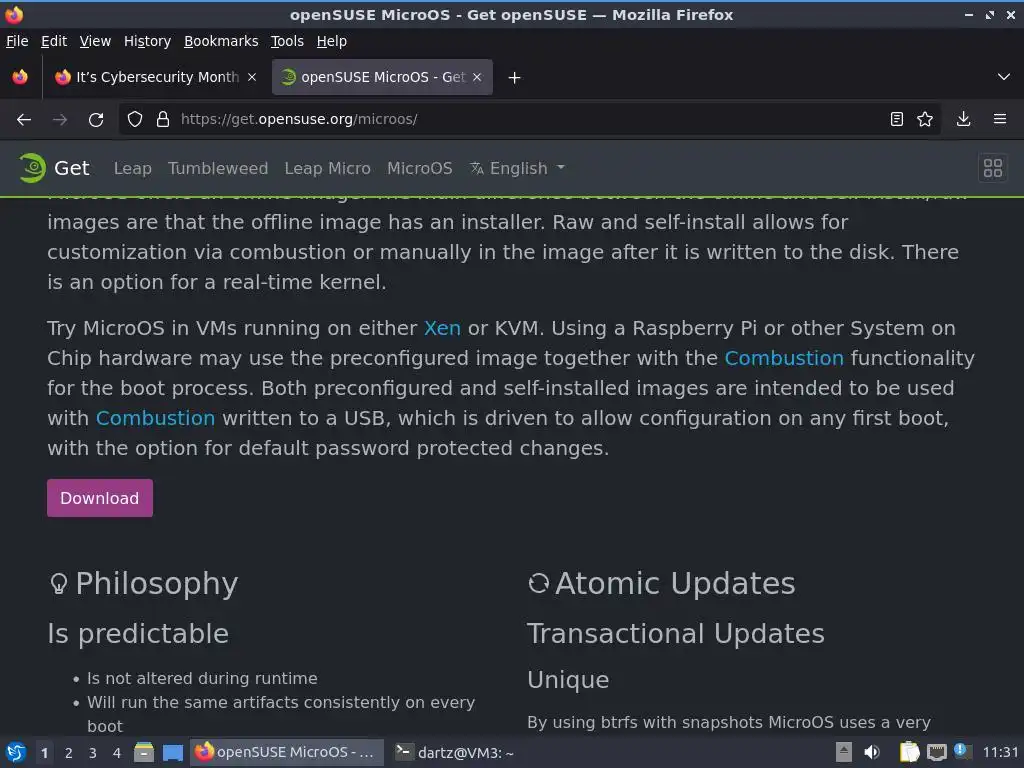Open Firefox application hamburger menu

pos(1000,120)
